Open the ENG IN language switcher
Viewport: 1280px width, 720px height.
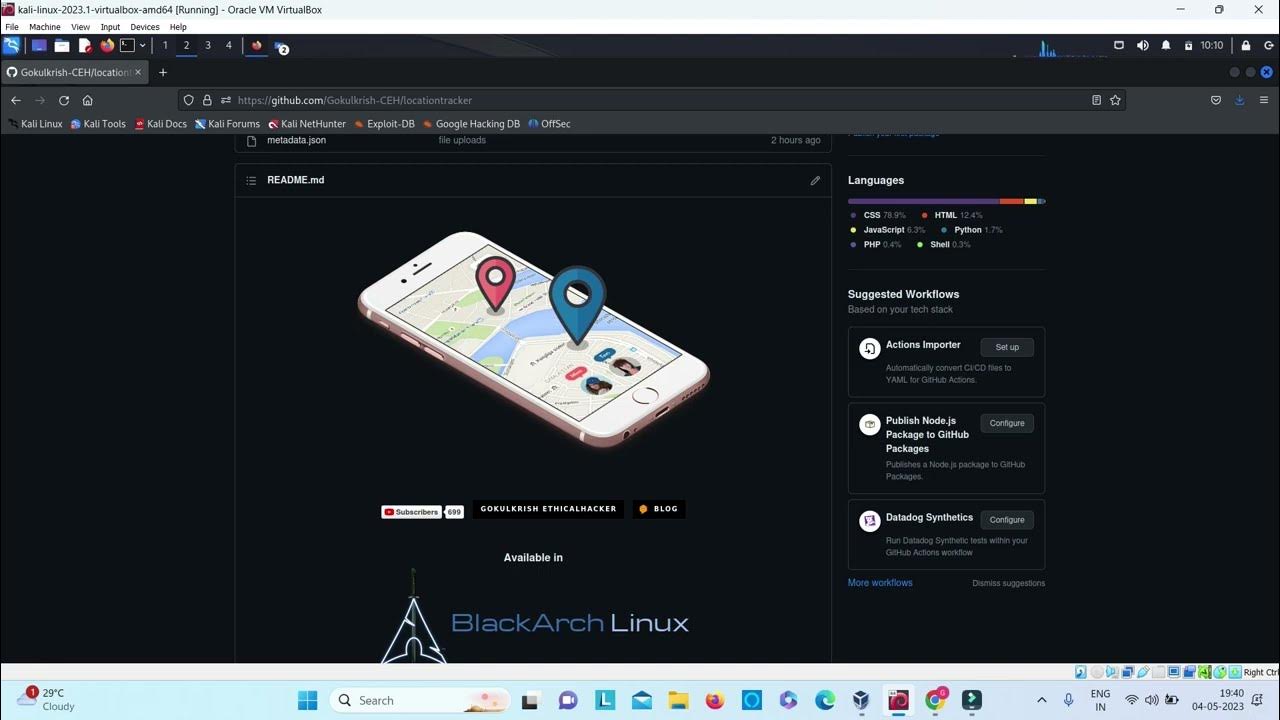[1100, 700]
